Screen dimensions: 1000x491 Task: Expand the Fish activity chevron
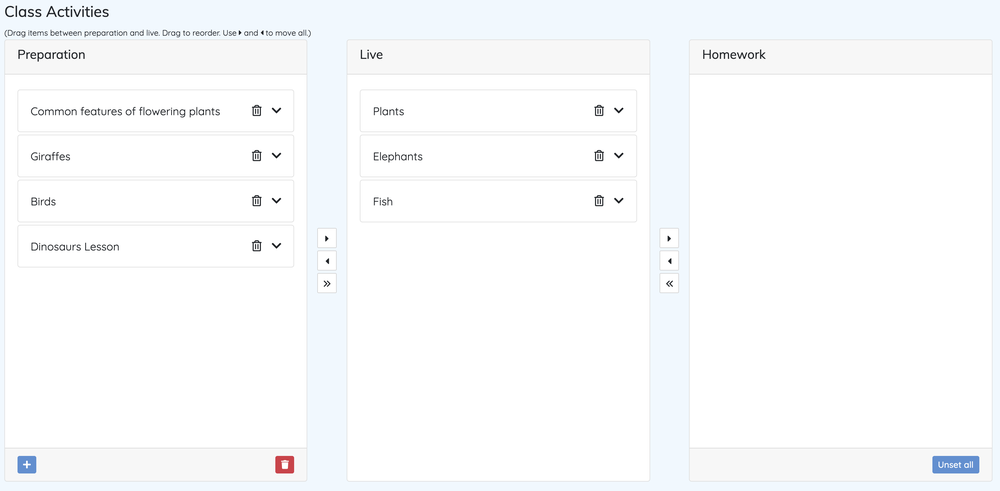point(619,201)
